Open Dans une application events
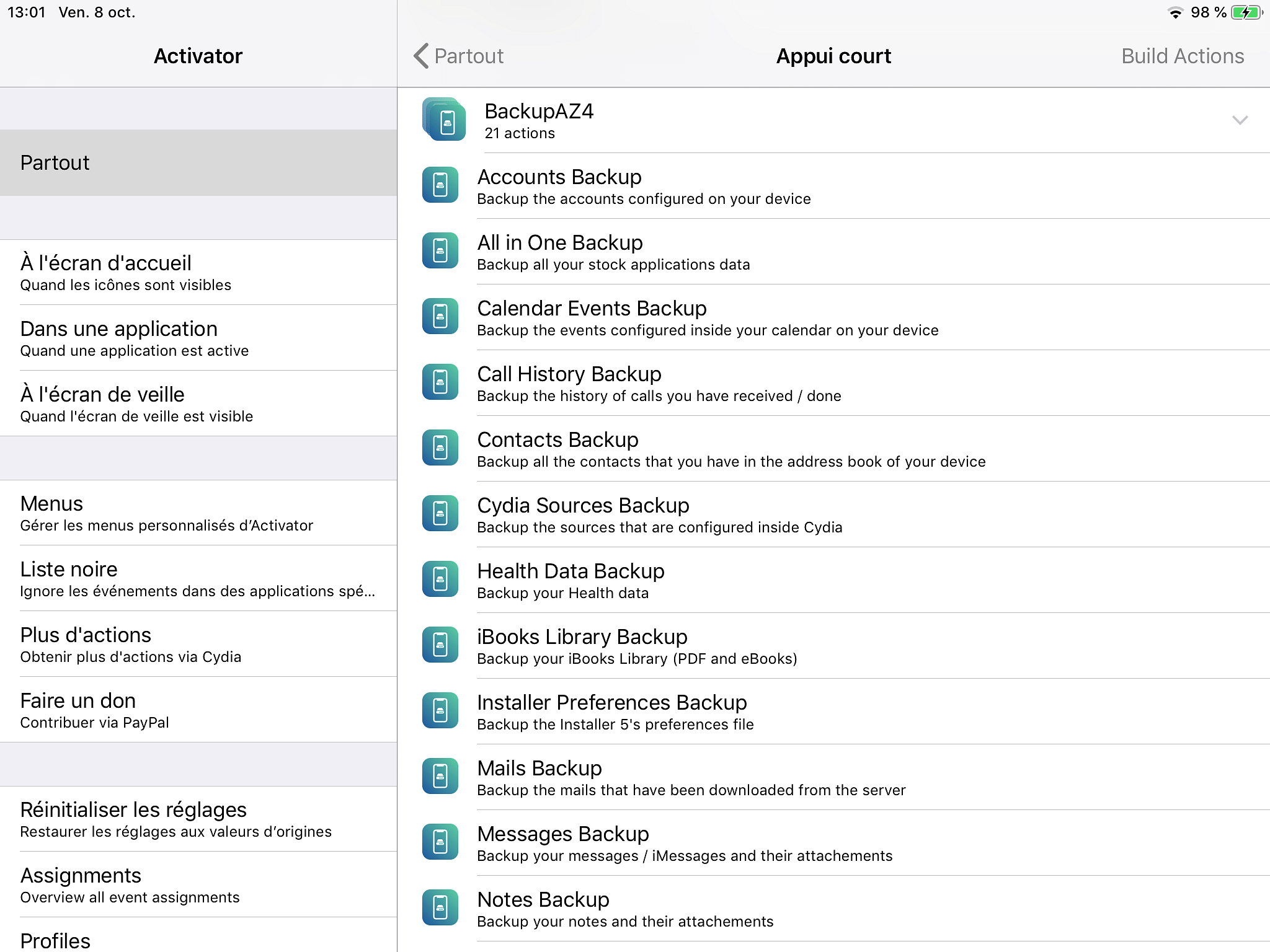Screen dimensions: 1270x952 coord(198,338)
